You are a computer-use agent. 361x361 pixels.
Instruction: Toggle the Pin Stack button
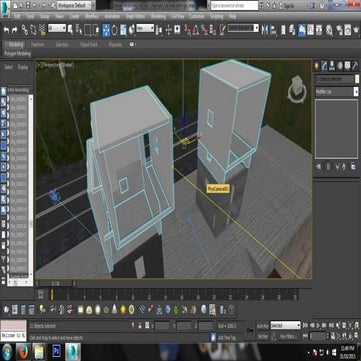pos(319,166)
